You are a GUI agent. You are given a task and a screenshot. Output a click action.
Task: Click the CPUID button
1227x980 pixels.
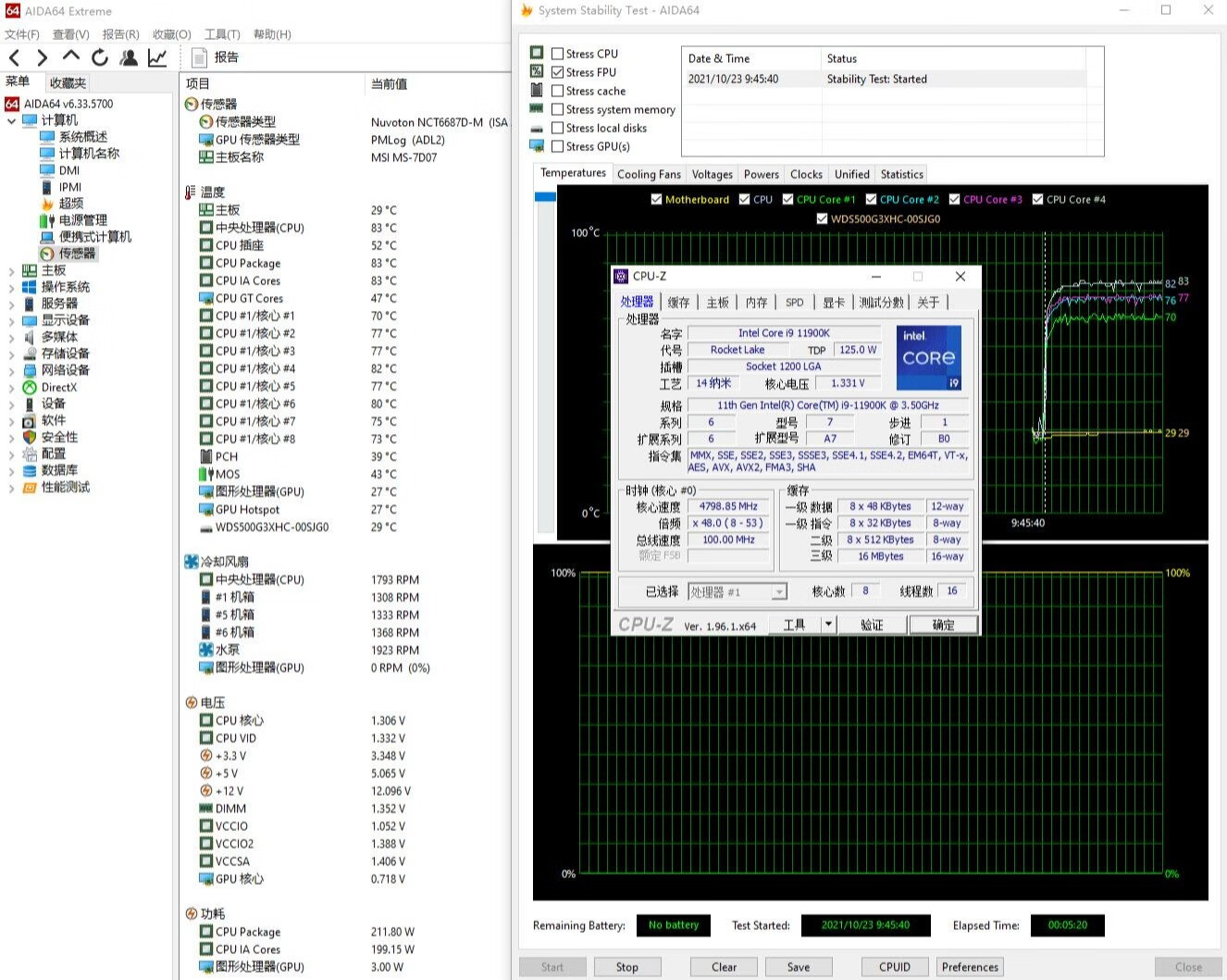[x=894, y=967]
